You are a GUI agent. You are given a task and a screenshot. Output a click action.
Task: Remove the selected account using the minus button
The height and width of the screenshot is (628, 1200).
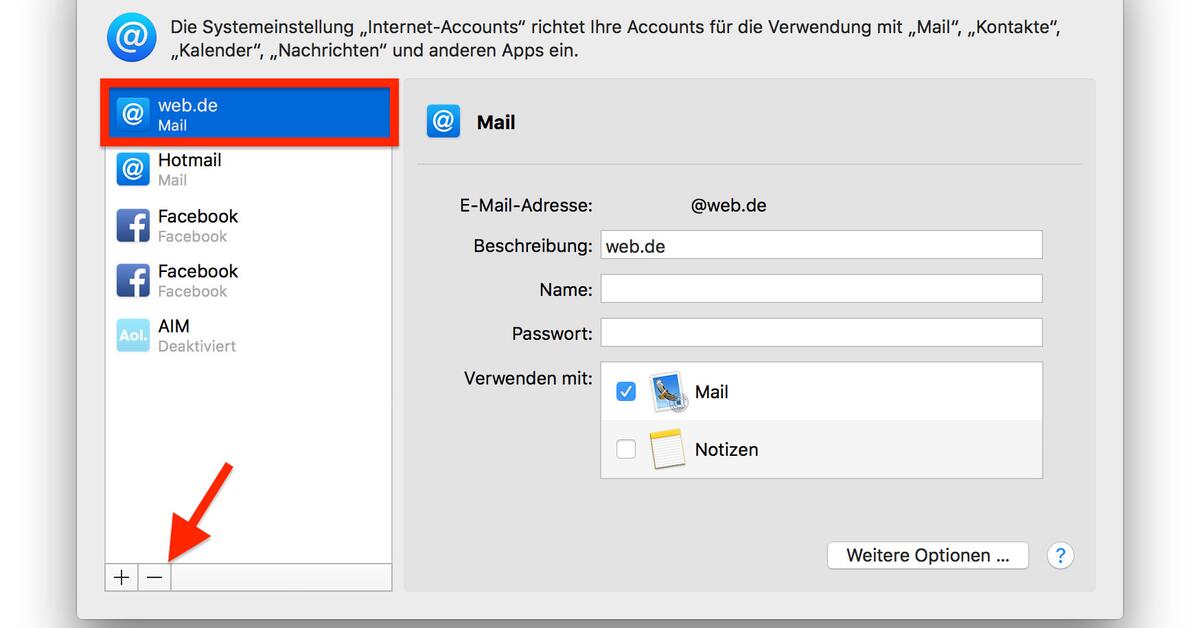(154, 577)
